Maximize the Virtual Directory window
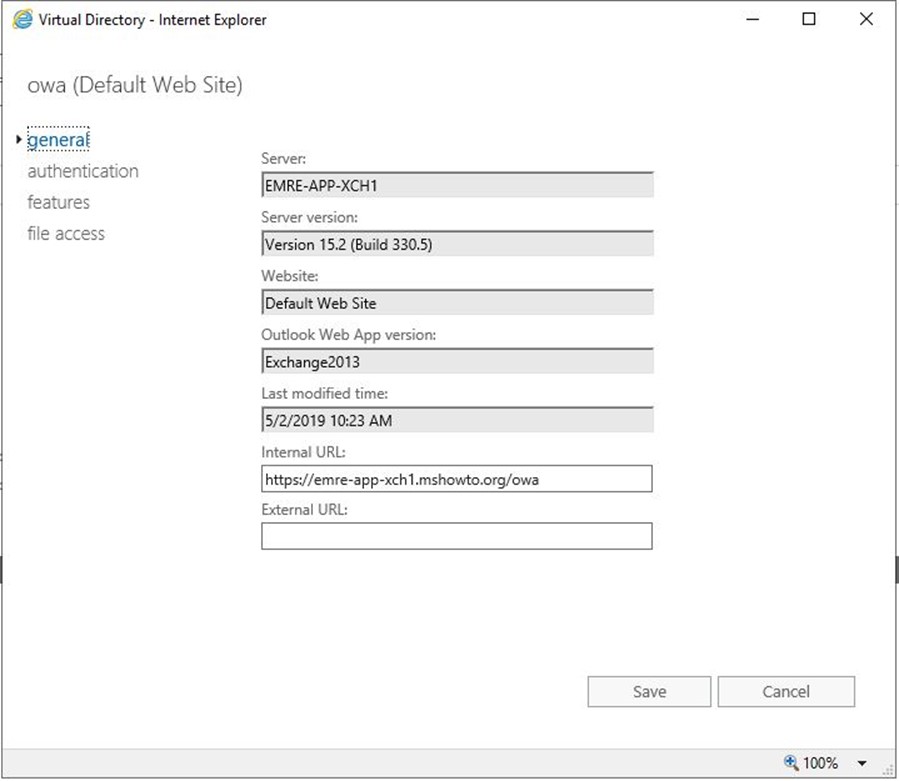 point(809,19)
